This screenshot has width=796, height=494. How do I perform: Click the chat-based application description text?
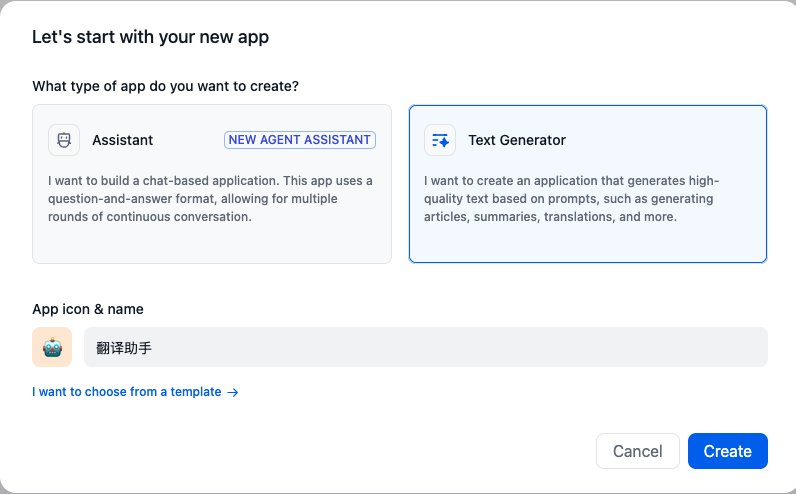pyautogui.click(x=210, y=199)
